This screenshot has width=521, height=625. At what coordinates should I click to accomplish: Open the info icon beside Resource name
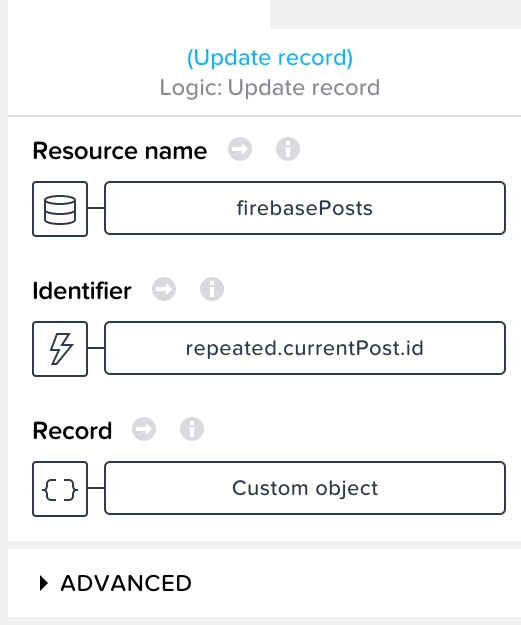coord(288,149)
